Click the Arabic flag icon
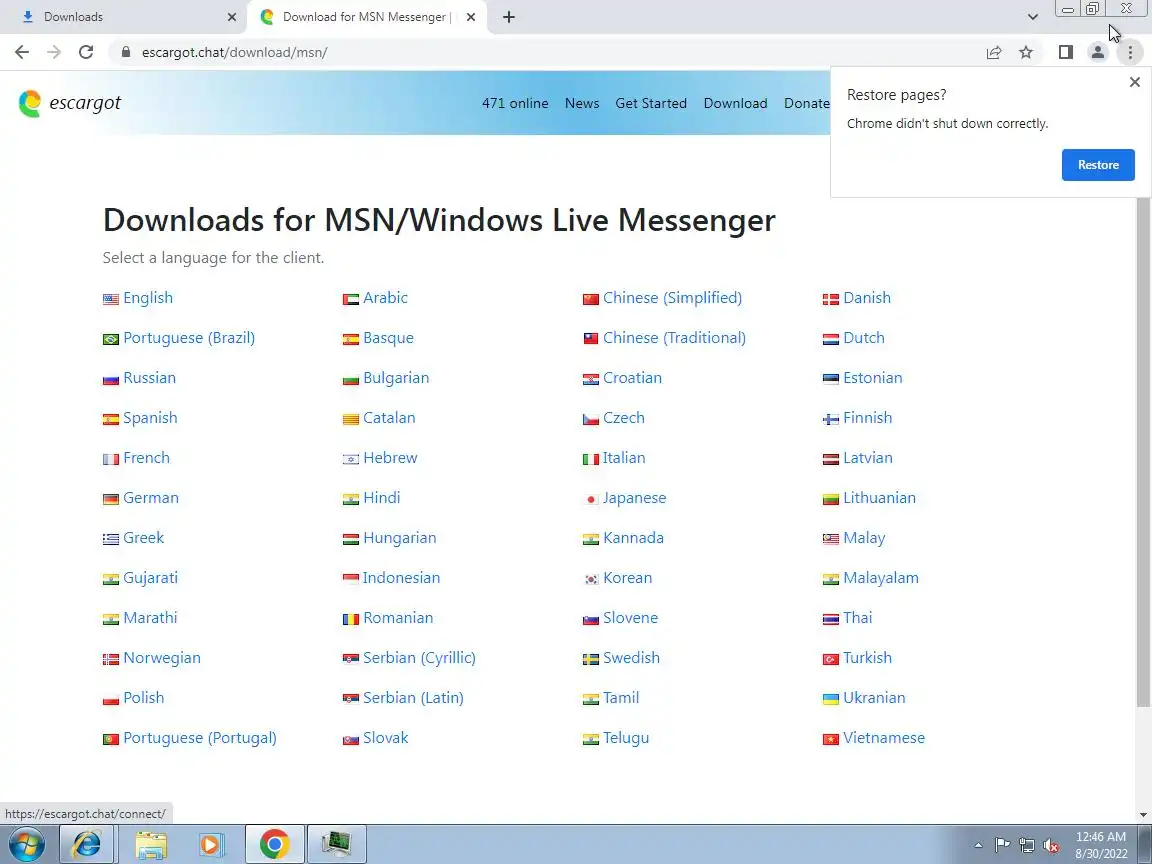 click(350, 299)
